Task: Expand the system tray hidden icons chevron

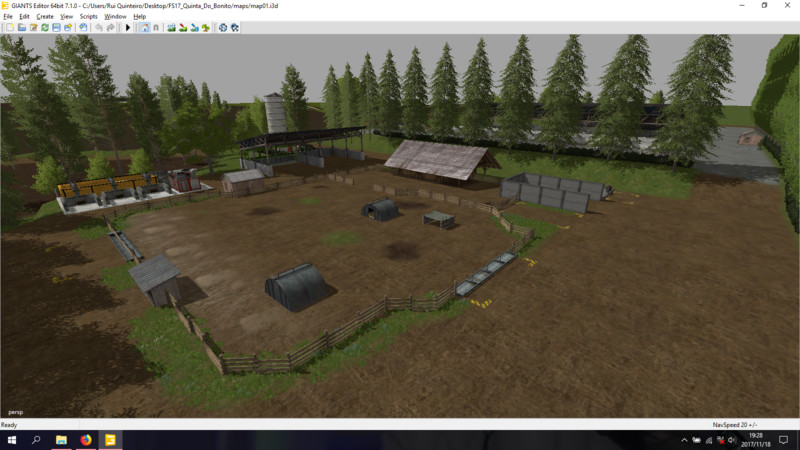Action: click(x=682, y=440)
